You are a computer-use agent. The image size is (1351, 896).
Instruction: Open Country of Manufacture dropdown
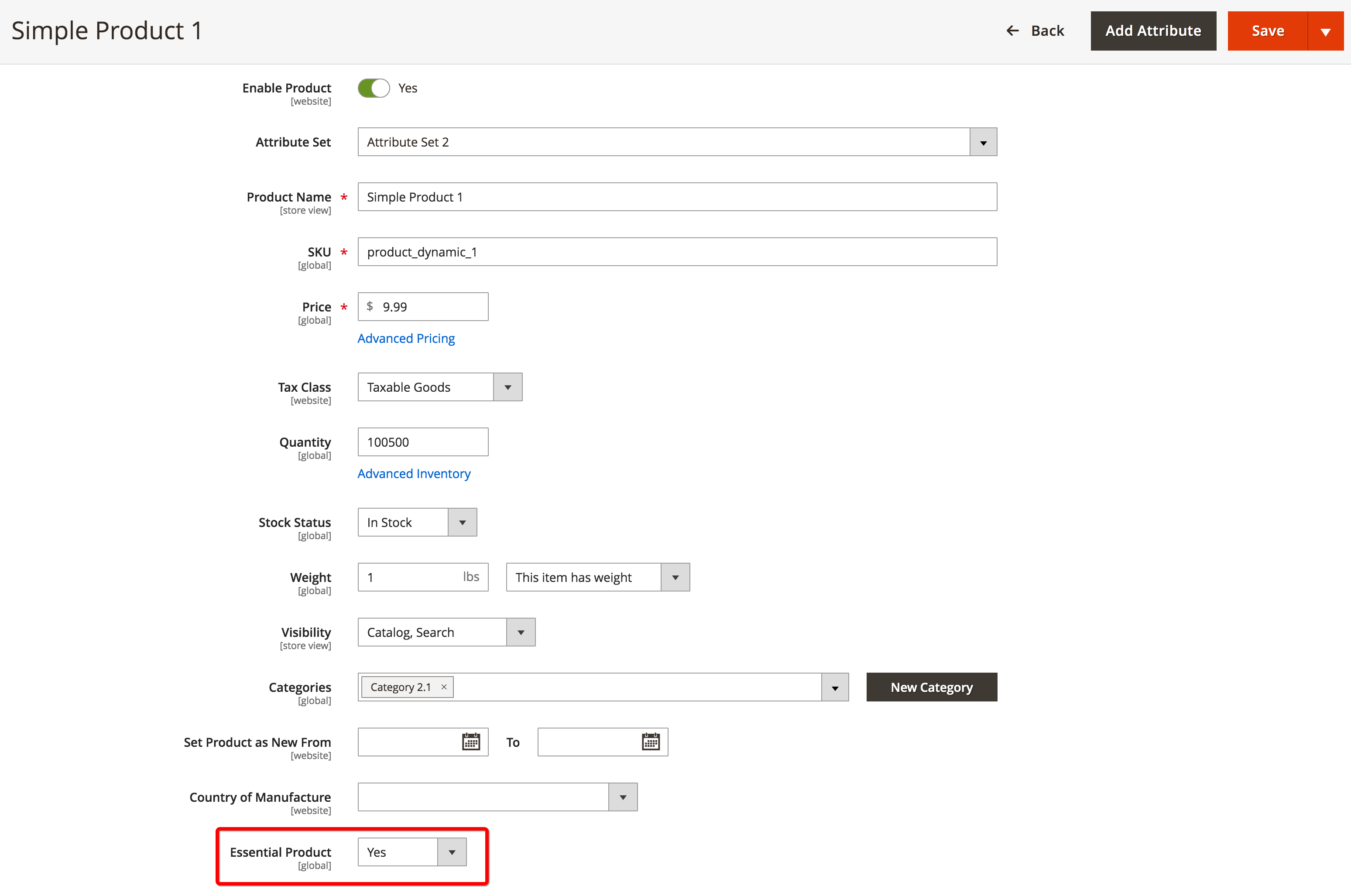622,797
